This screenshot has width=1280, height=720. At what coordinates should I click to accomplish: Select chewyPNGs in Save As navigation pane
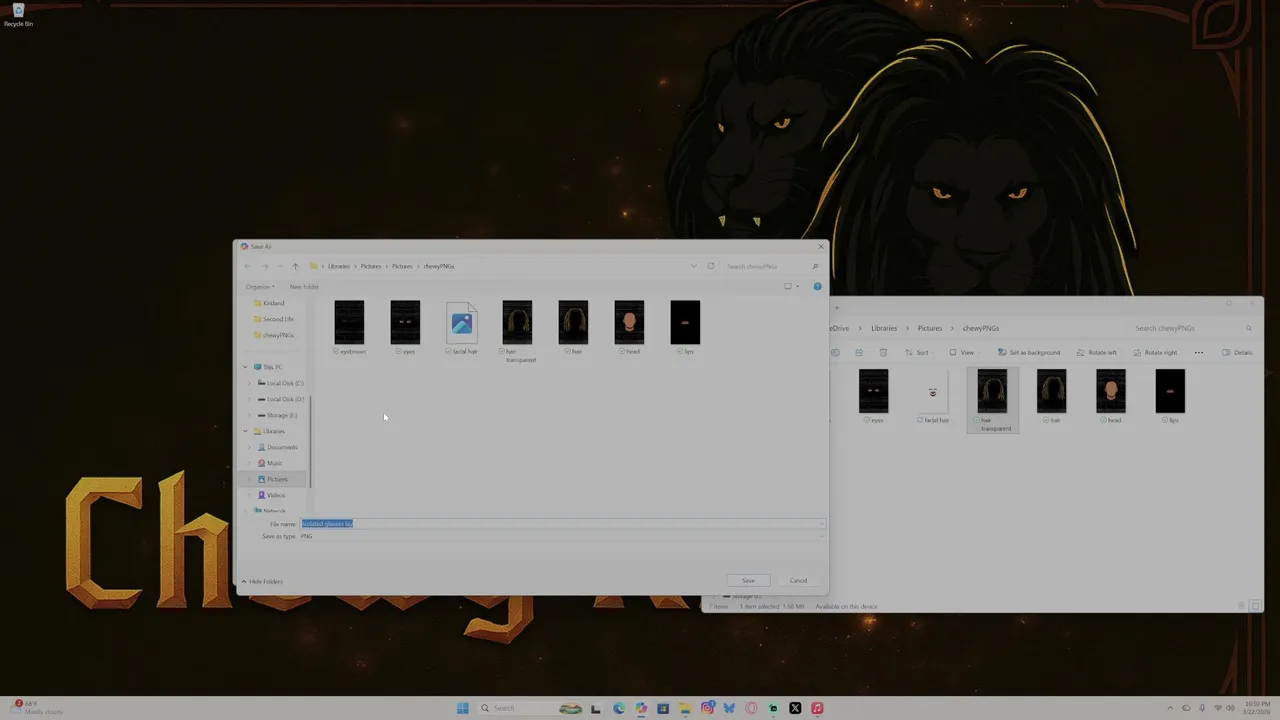pyautogui.click(x=274, y=335)
